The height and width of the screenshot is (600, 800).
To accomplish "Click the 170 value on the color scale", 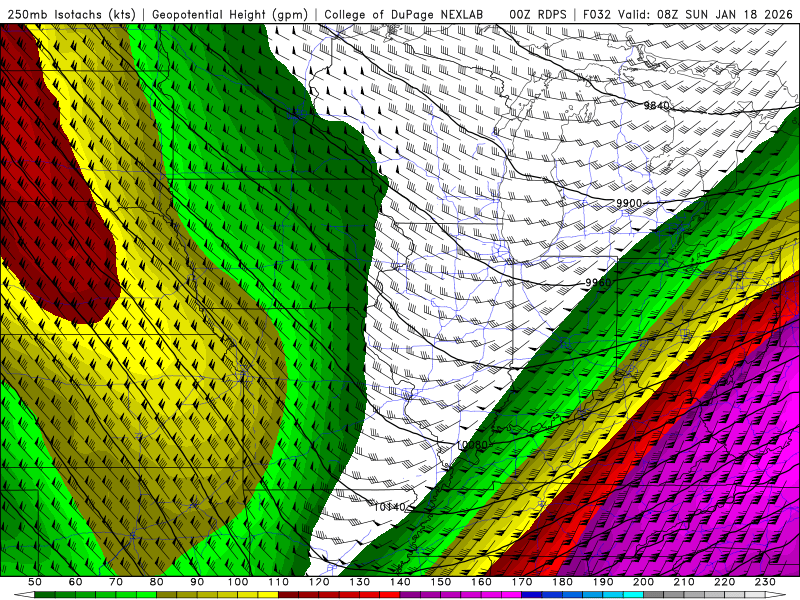I will click(x=521, y=582).
